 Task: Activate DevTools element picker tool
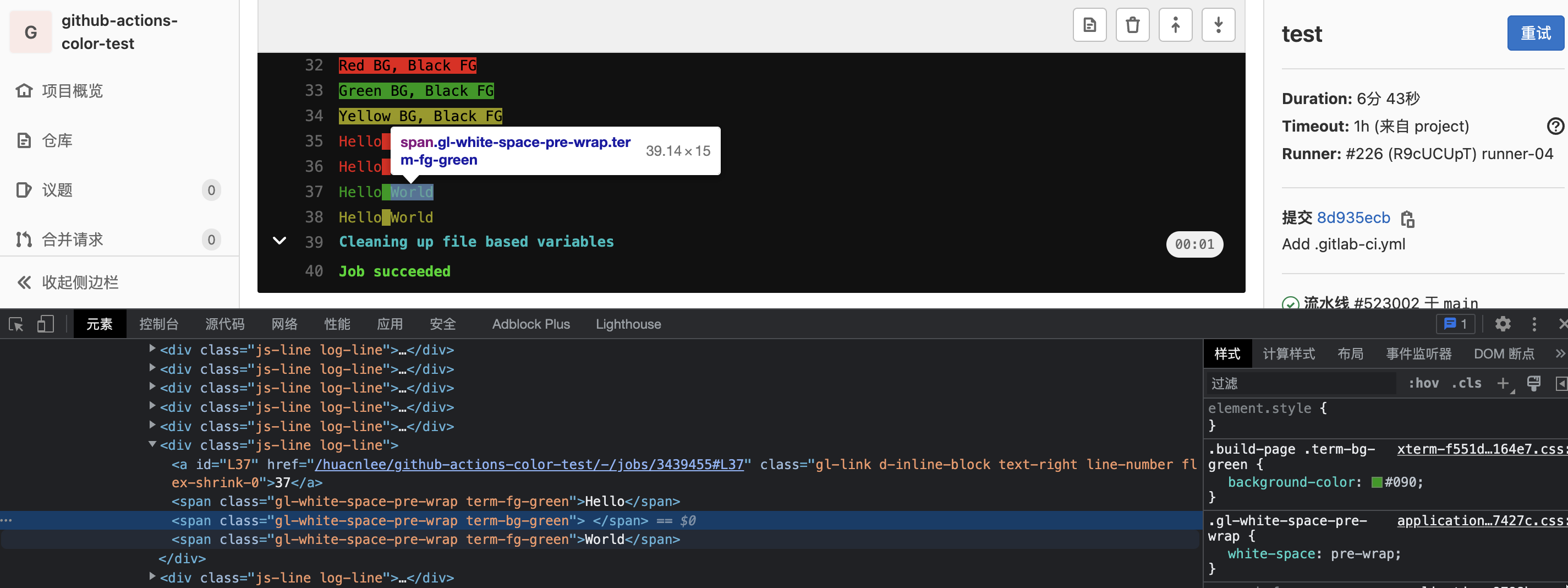[x=17, y=324]
